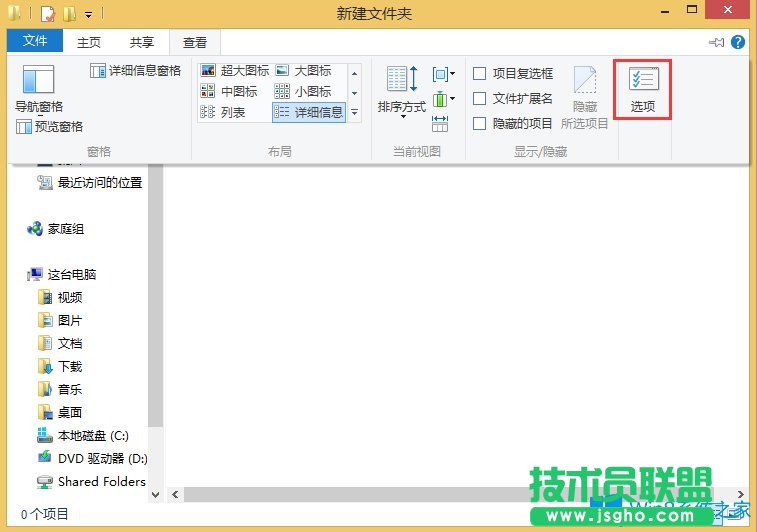This screenshot has width=757, height=532.
Task: Open Music (音乐) folder in tree
Action: click(60, 389)
